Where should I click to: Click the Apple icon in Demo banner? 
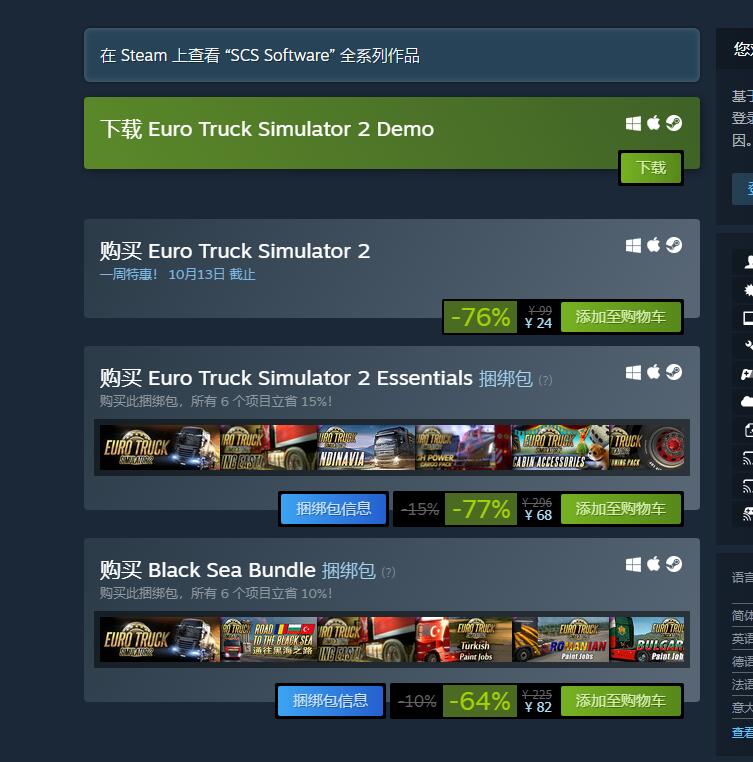pyautogui.click(x=653, y=123)
